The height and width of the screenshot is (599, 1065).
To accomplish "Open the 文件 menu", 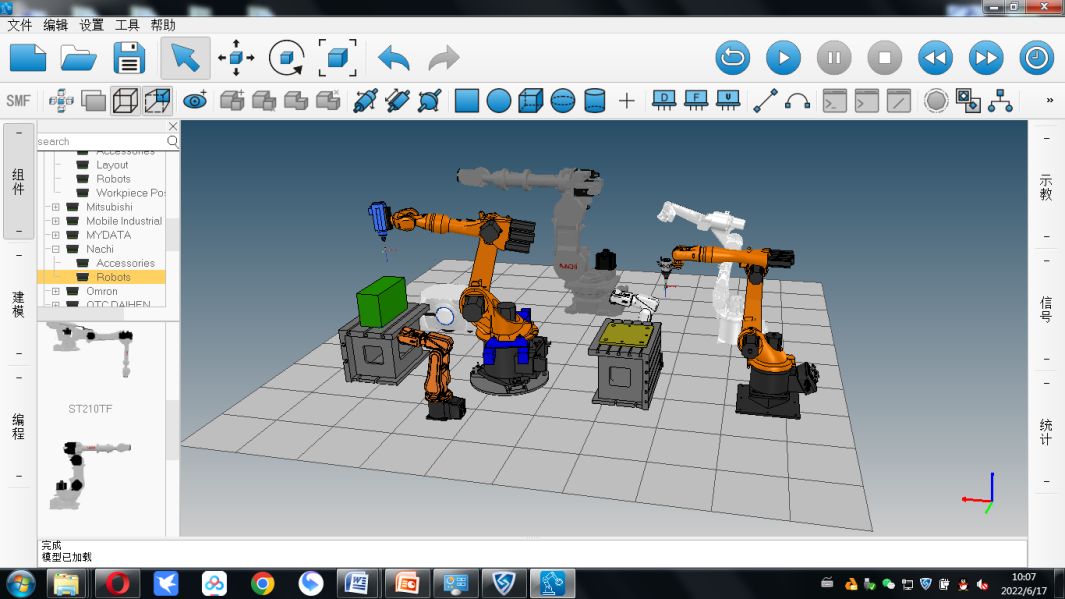I will tap(20, 25).
